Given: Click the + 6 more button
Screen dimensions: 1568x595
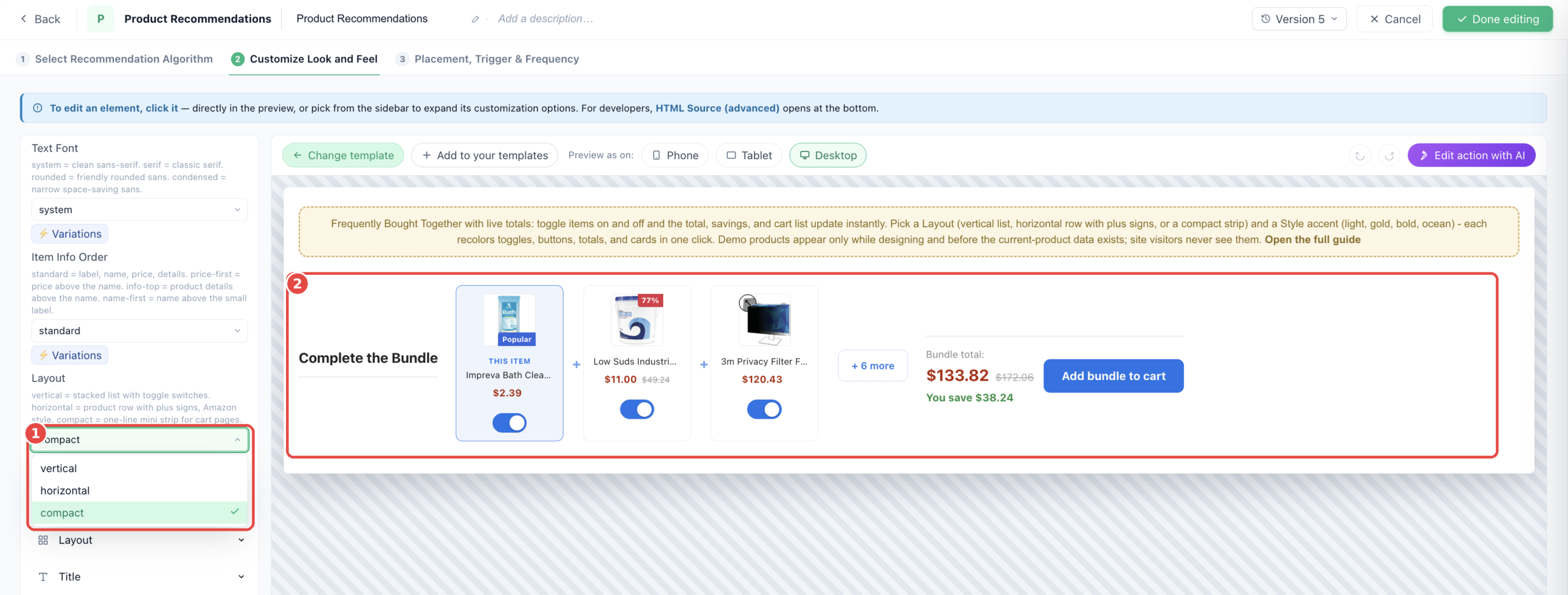Looking at the screenshot, I should click(x=873, y=365).
